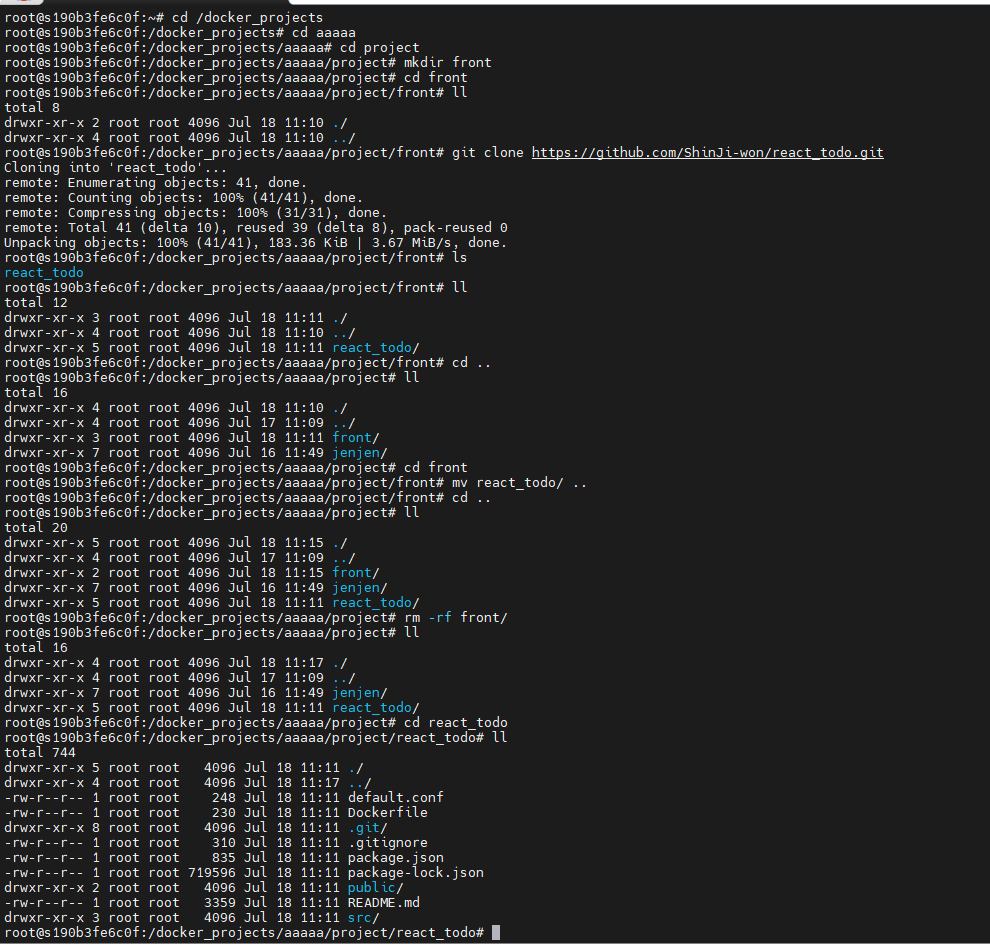Click the 'package-lock.json' file name
The height and width of the screenshot is (945, 990).
[x=415, y=873]
